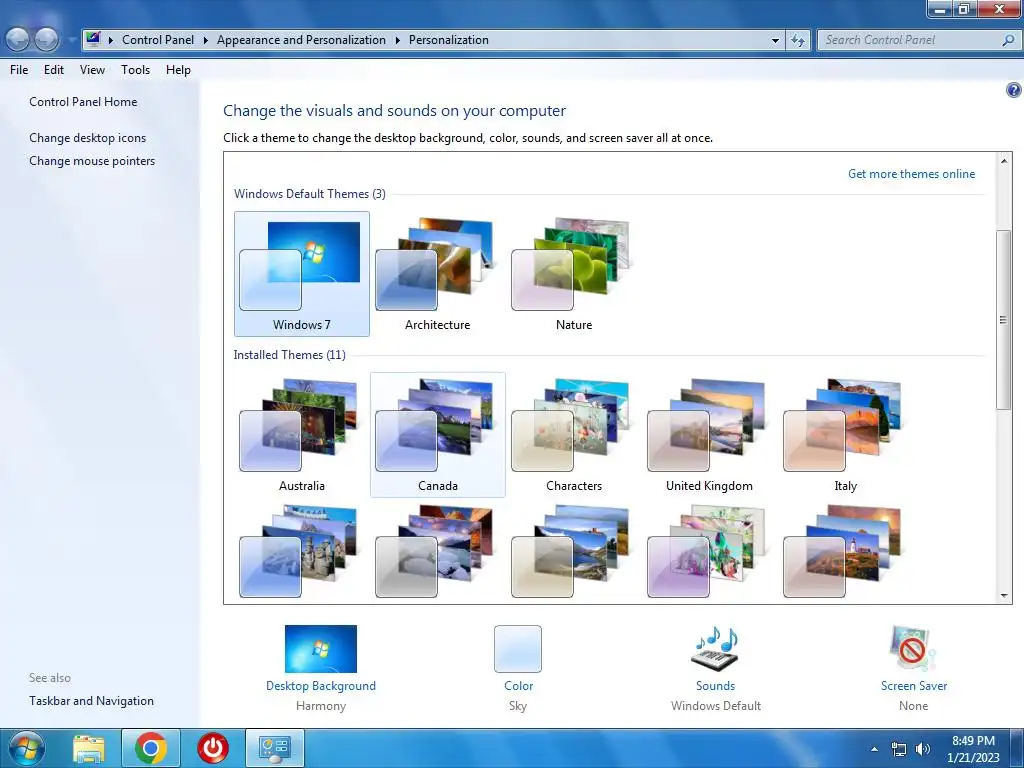Expand arrow after Appearance and Personalization
The height and width of the screenshot is (768, 1024).
click(397, 40)
